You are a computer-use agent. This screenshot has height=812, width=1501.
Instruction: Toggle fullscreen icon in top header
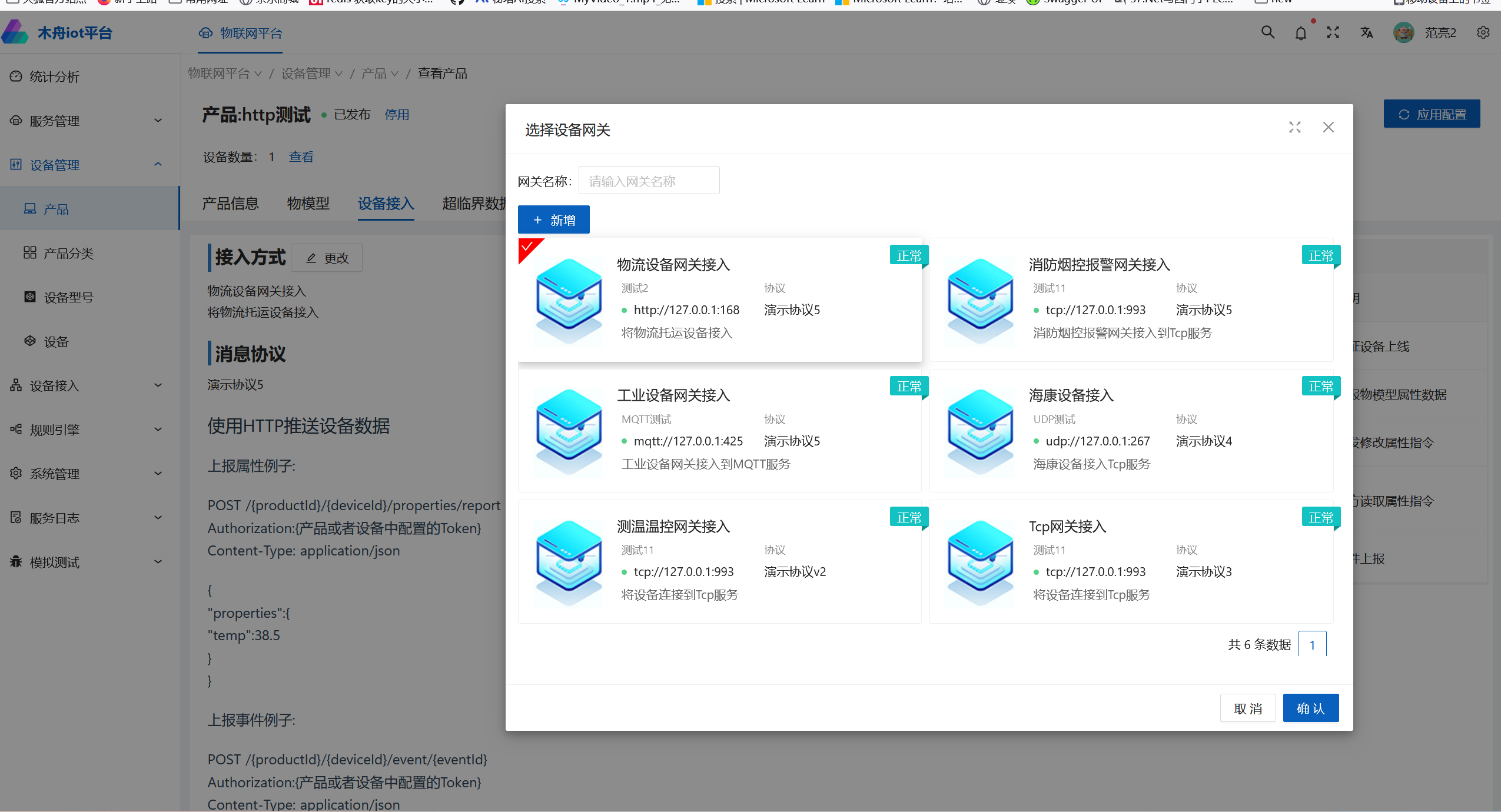point(1333,33)
